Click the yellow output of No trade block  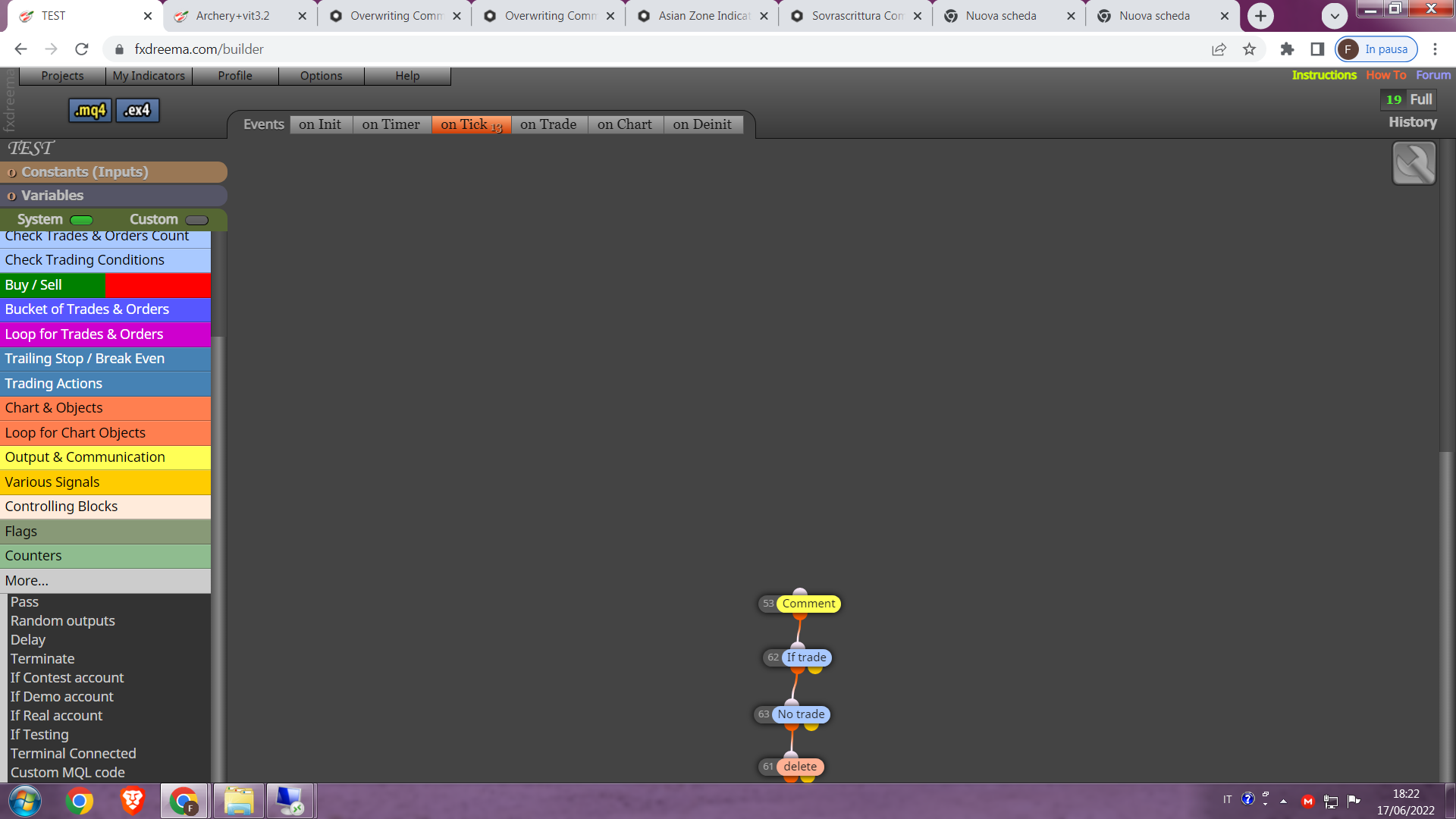(811, 726)
